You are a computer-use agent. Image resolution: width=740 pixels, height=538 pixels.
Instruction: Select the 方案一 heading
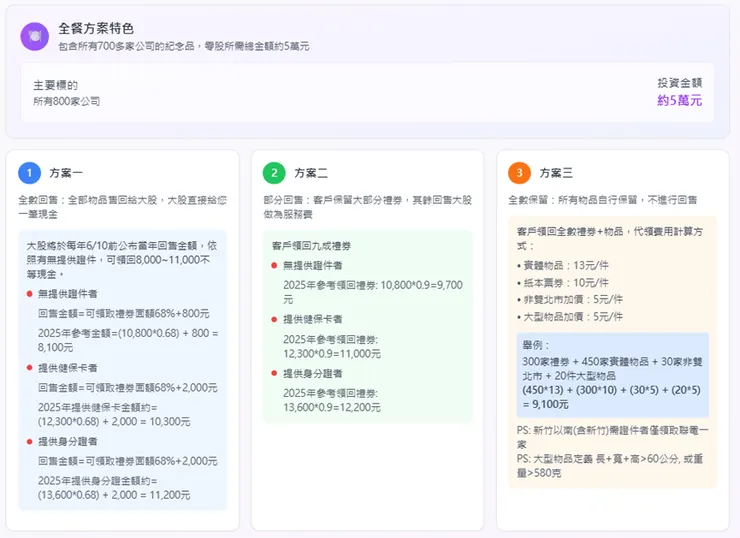pos(66,173)
